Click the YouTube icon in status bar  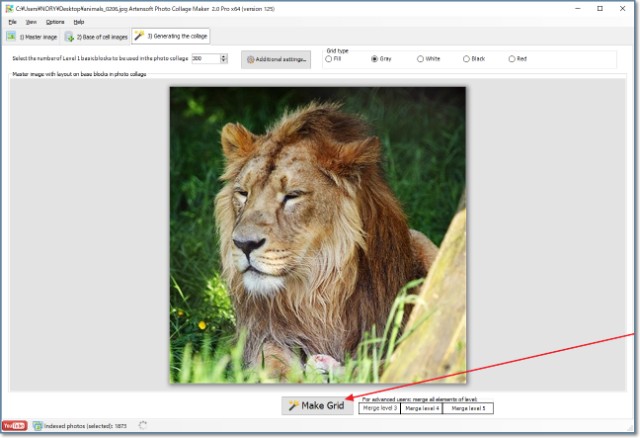point(14,425)
